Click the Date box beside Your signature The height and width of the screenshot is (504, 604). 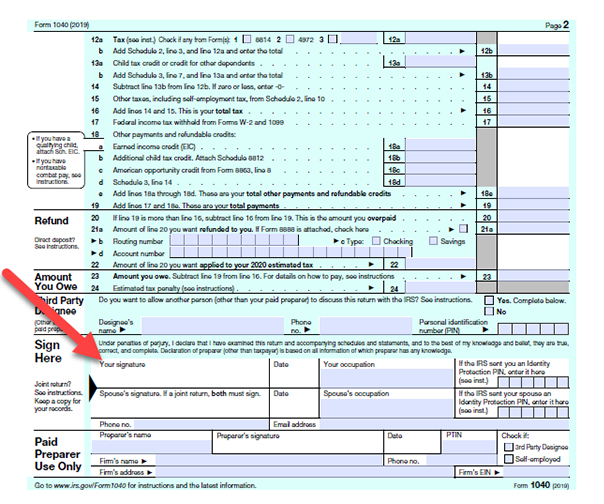(x=295, y=373)
